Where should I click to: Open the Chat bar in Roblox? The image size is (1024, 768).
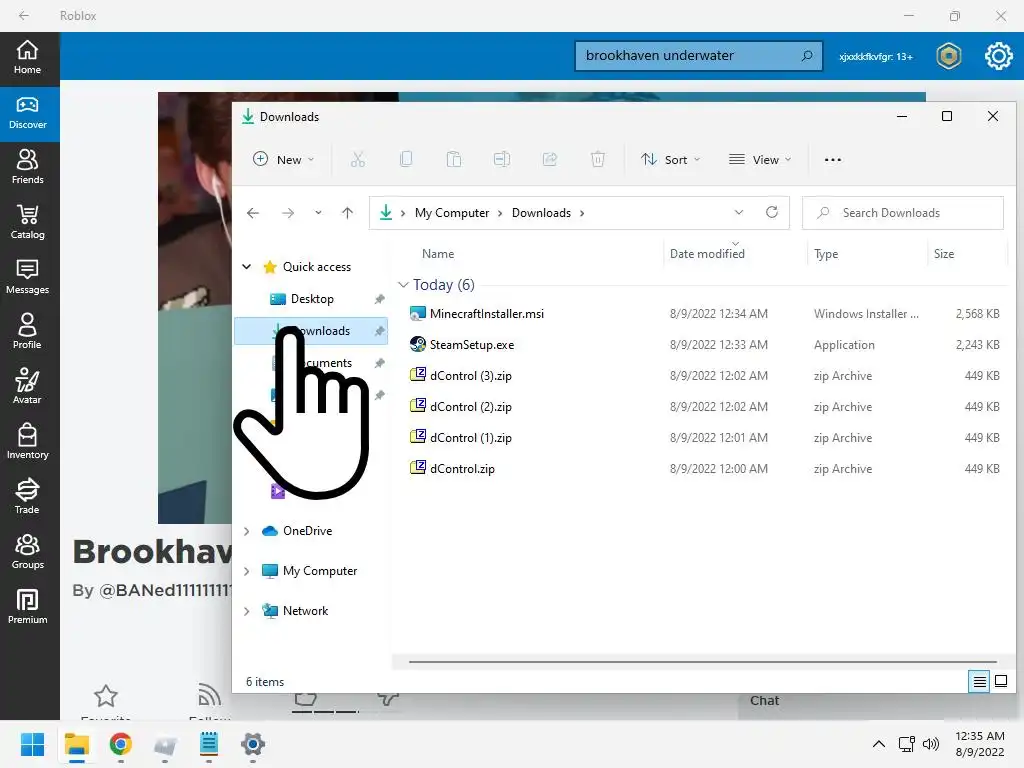(x=765, y=701)
